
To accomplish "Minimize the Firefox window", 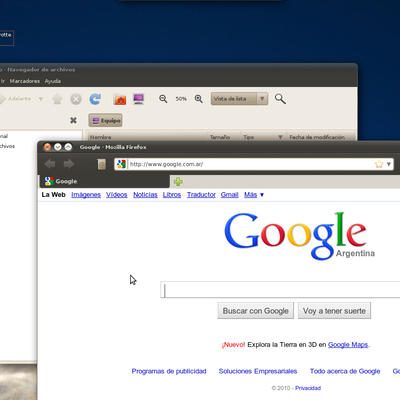I will pos(58,147).
